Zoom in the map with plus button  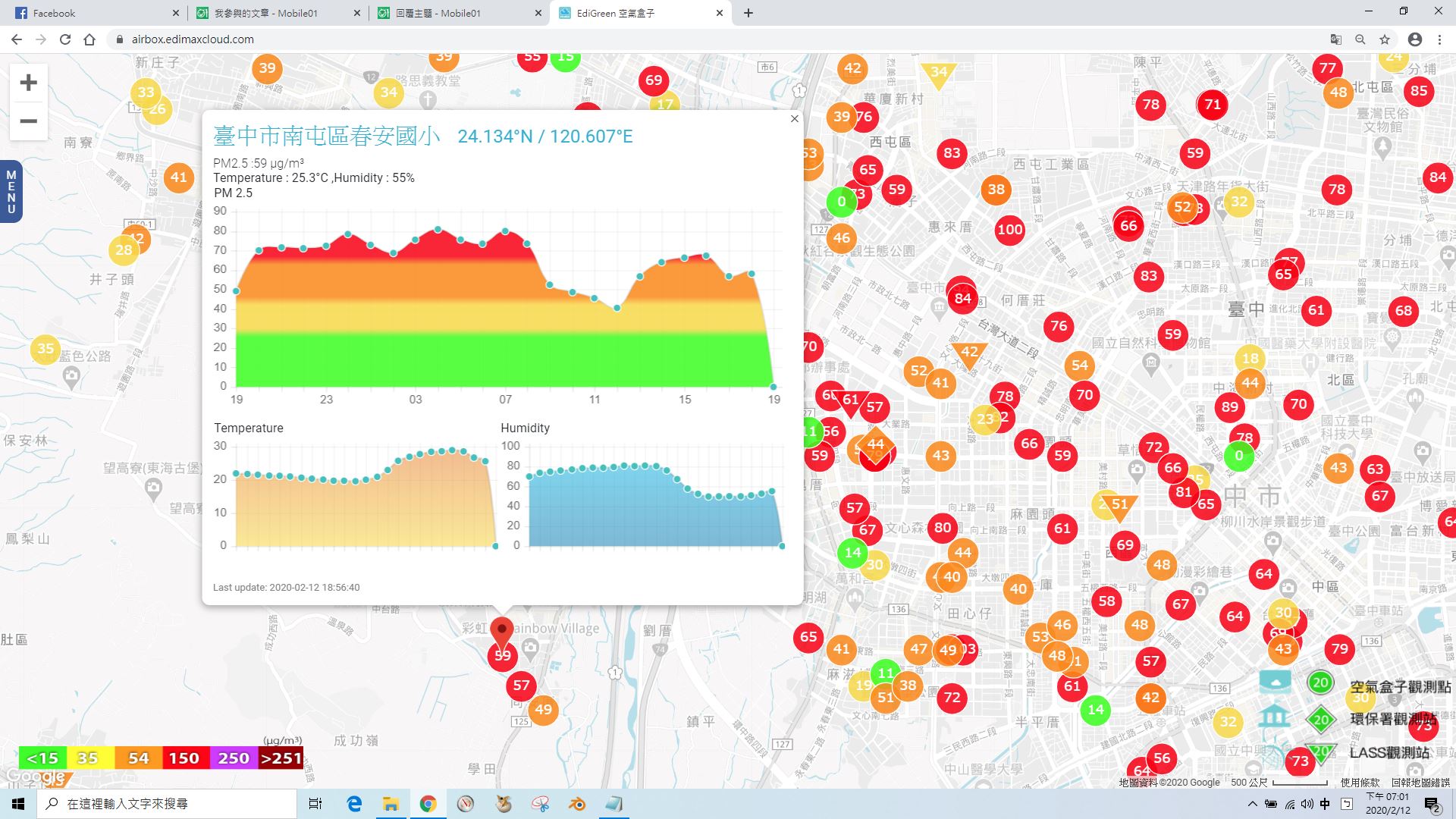(x=28, y=83)
